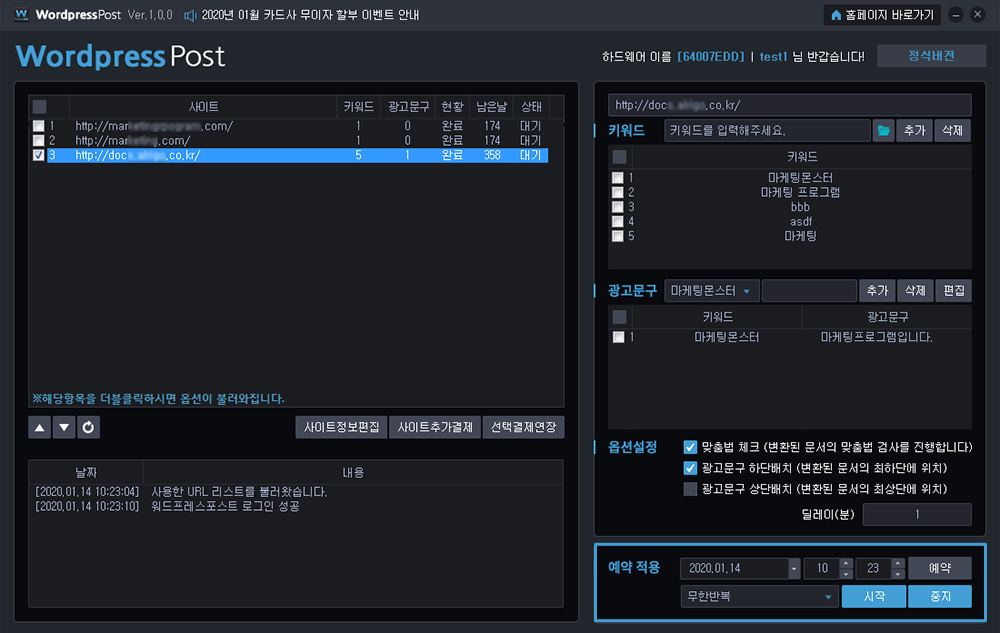Click 마케팅프로그램입니다. ad text cell
The image size is (1000, 633).
coord(876,337)
